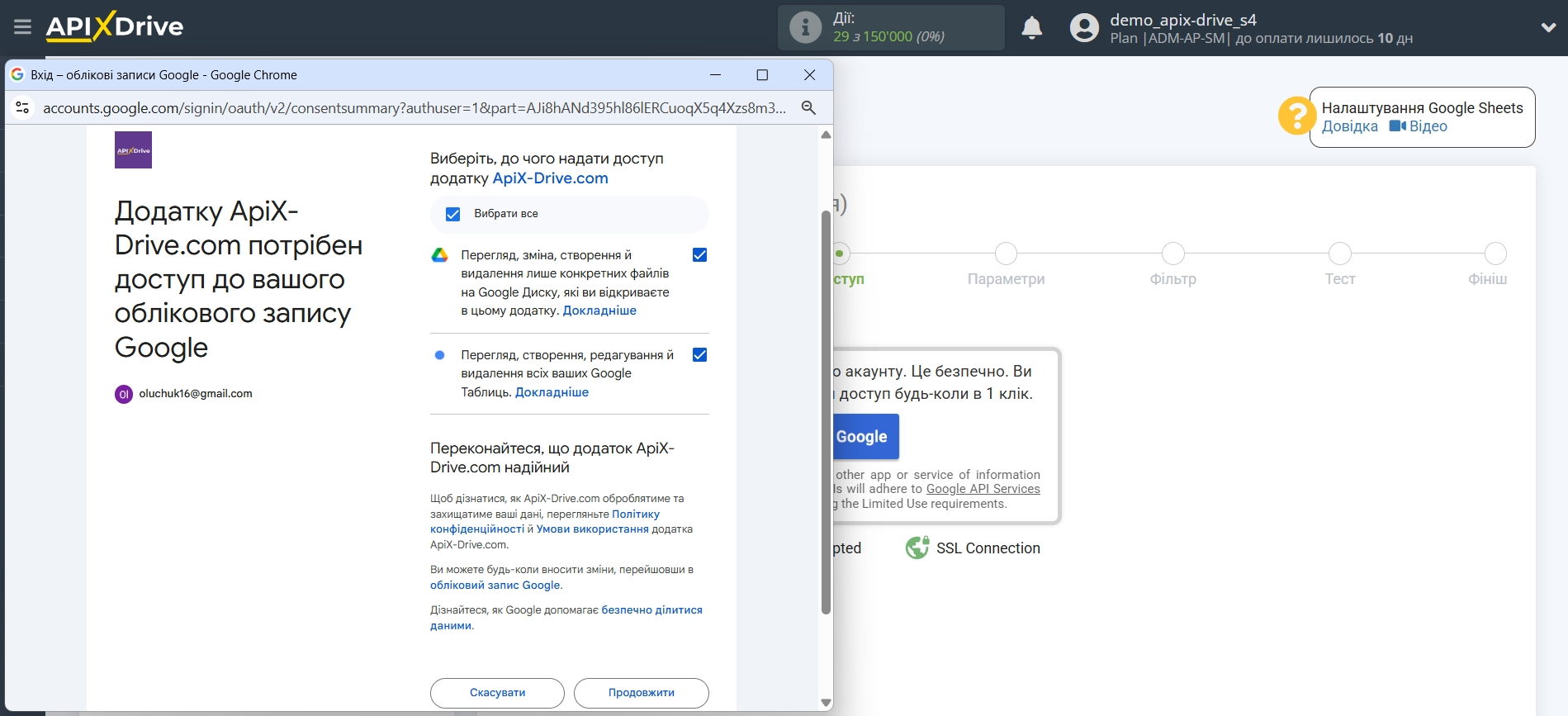
Task: Click the demo_apix-drive_s4 username text
Action: coord(1183,20)
